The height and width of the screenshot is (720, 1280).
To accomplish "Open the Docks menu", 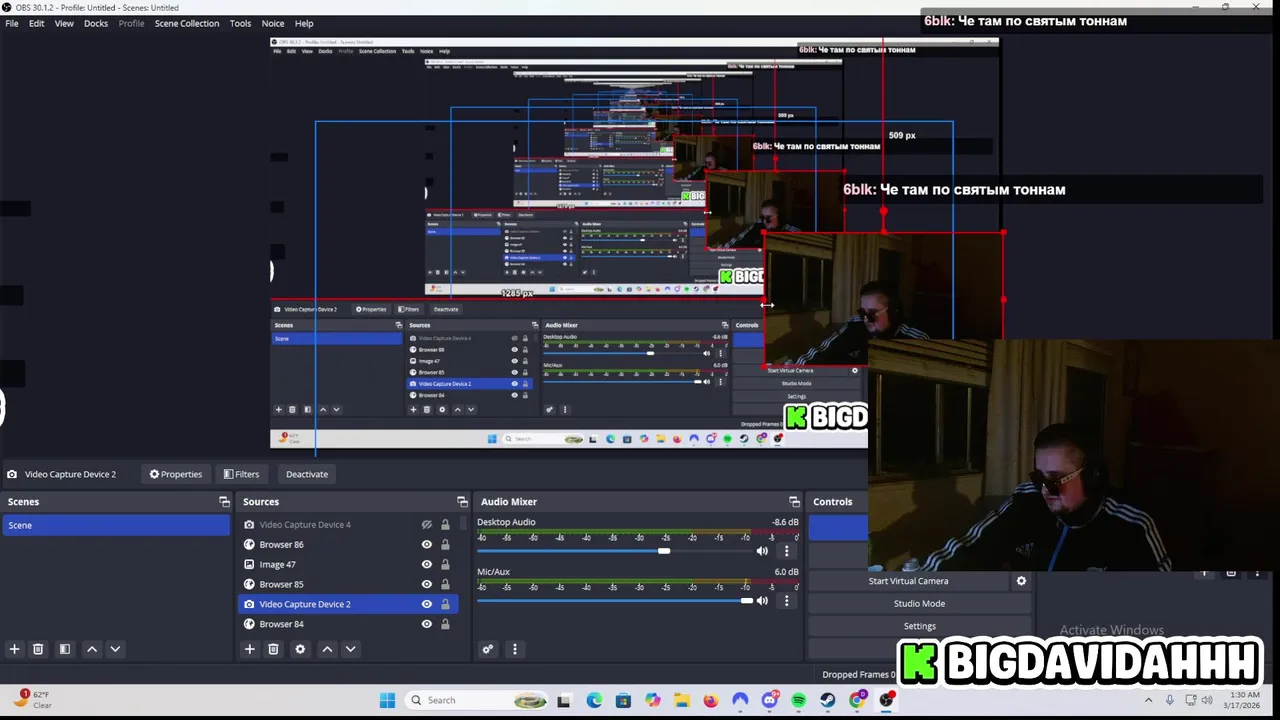I will [96, 23].
